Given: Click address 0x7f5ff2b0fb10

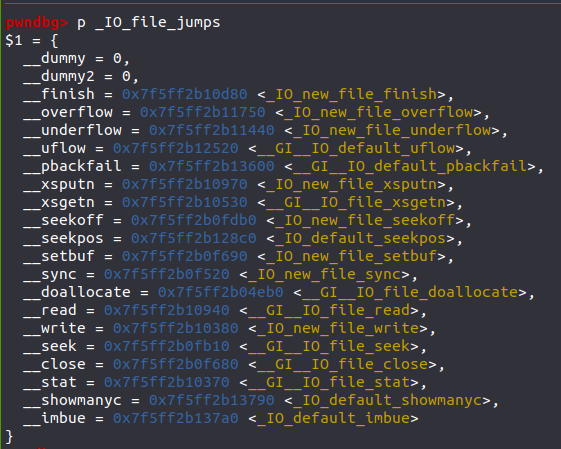Looking at the screenshot, I should (167, 346).
